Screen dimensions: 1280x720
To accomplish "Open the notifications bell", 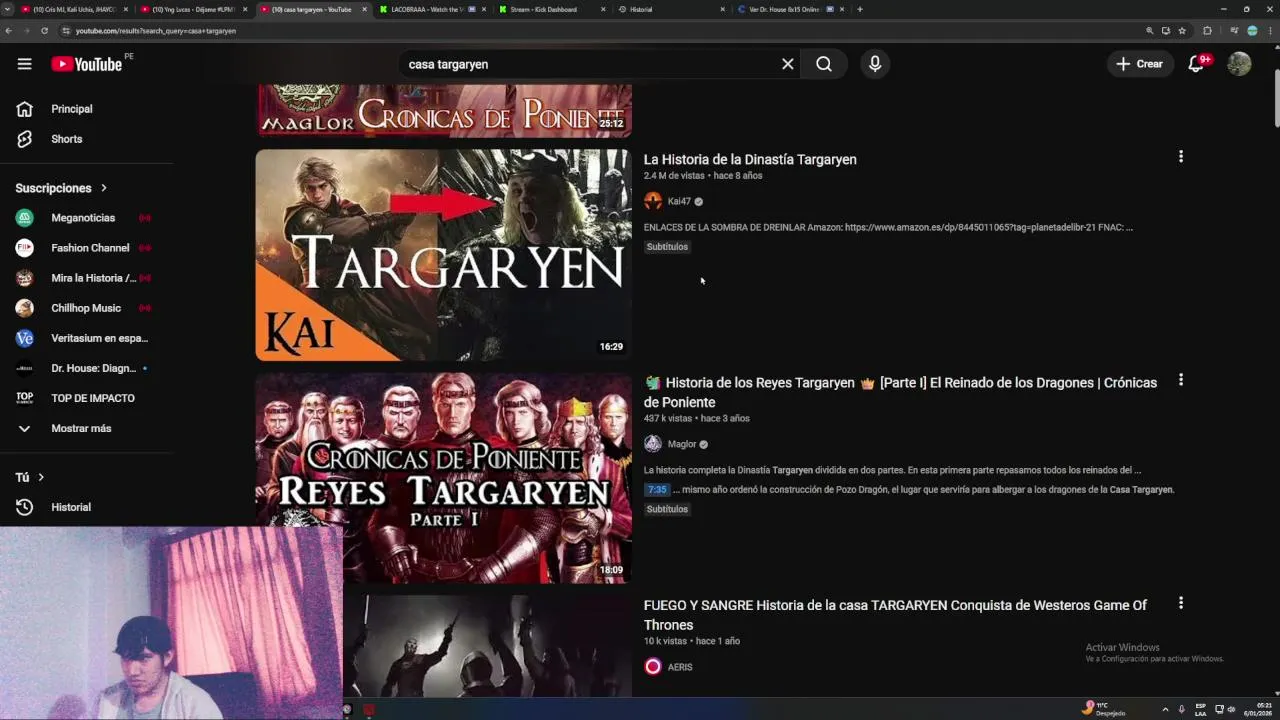I will coord(1196,64).
